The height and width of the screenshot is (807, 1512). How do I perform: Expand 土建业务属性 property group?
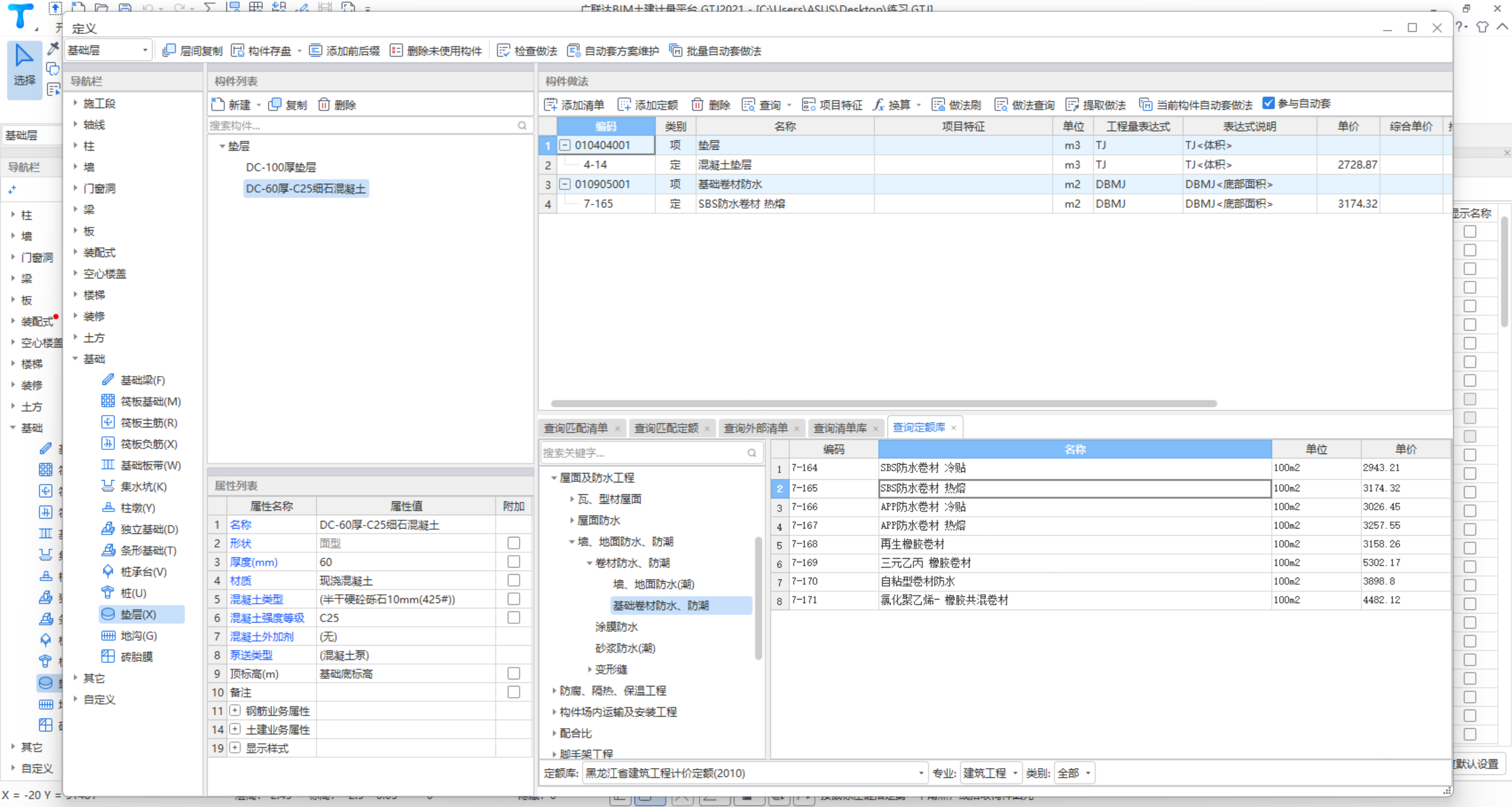pos(235,729)
